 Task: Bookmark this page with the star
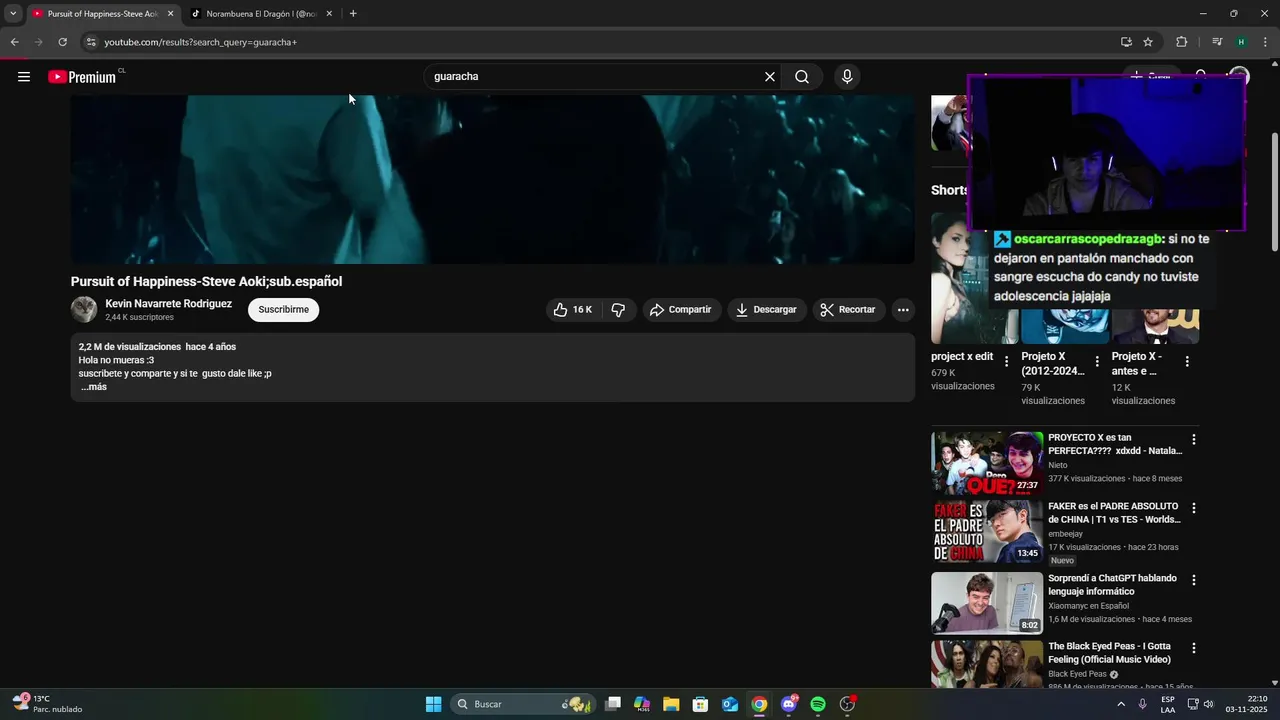click(x=1148, y=42)
